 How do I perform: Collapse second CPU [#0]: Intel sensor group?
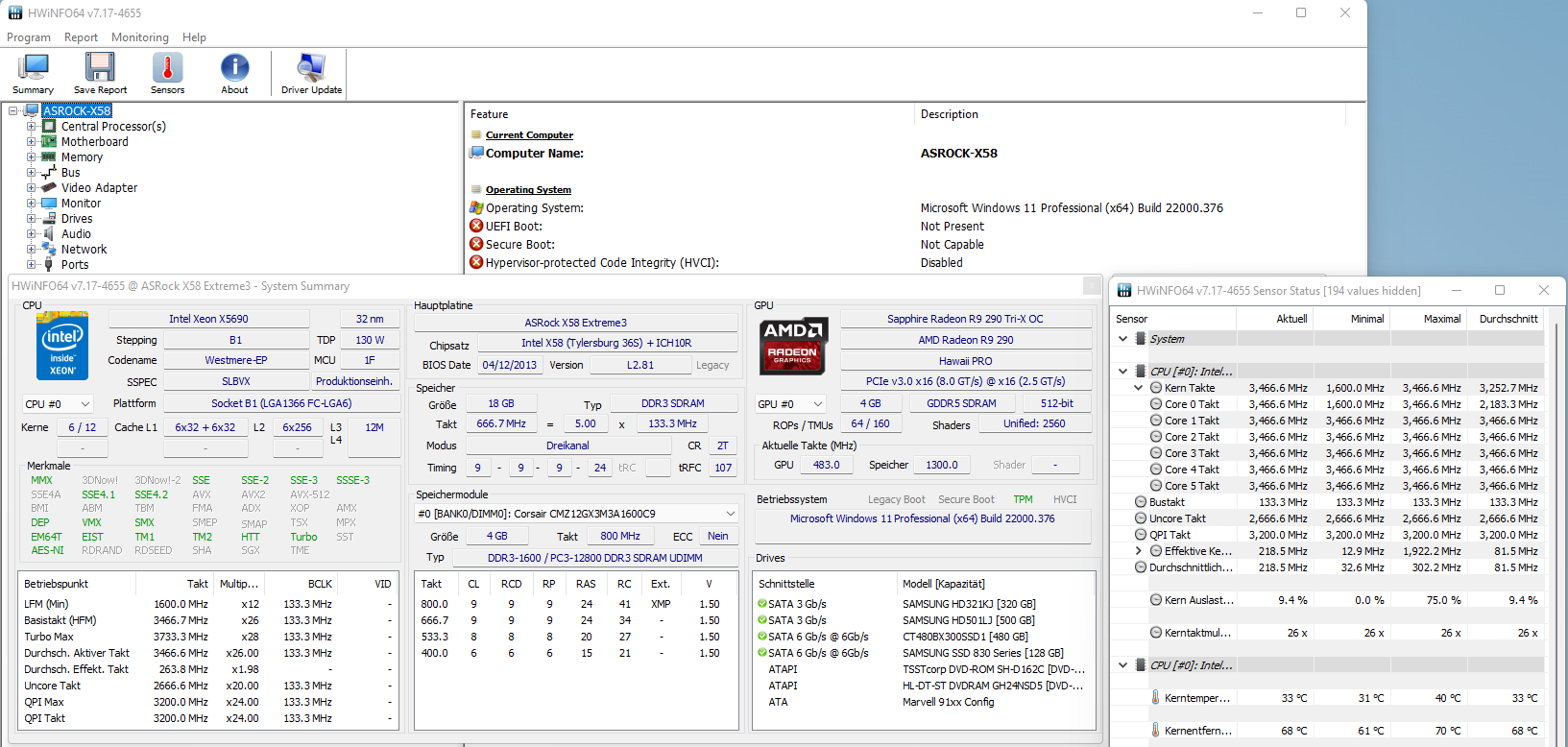click(x=1122, y=665)
